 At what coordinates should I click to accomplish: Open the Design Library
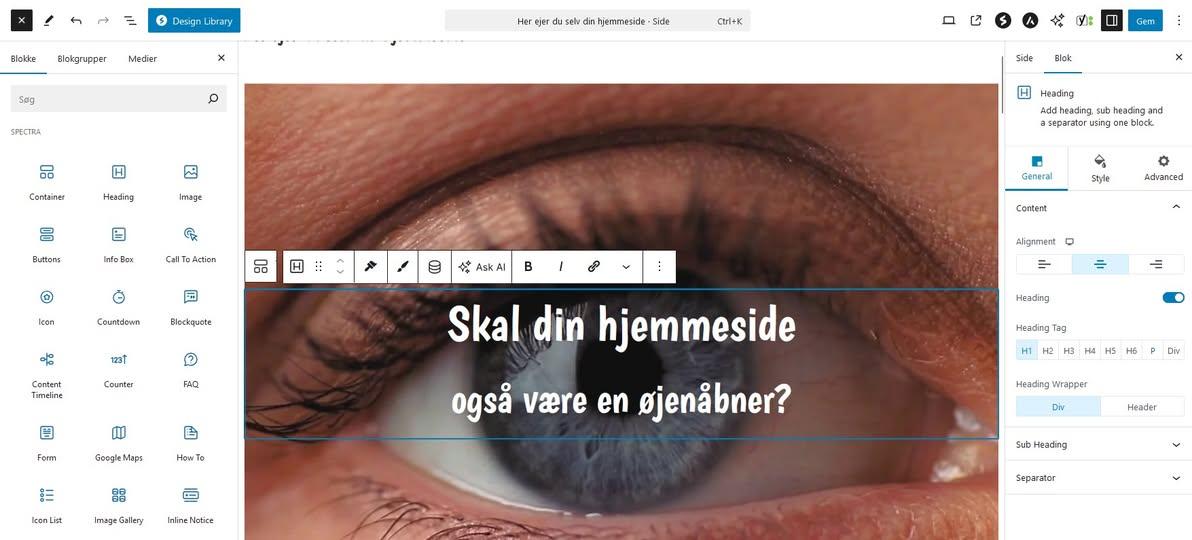pos(194,21)
